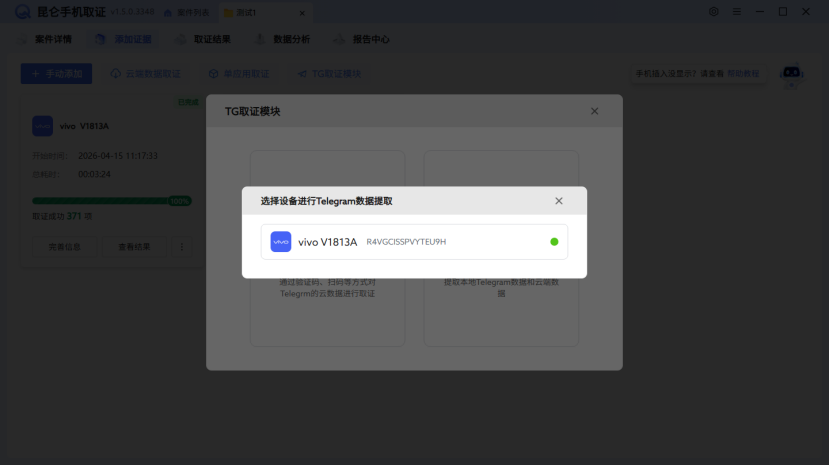Click the vivo logo icon in dialog

pos(281,242)
